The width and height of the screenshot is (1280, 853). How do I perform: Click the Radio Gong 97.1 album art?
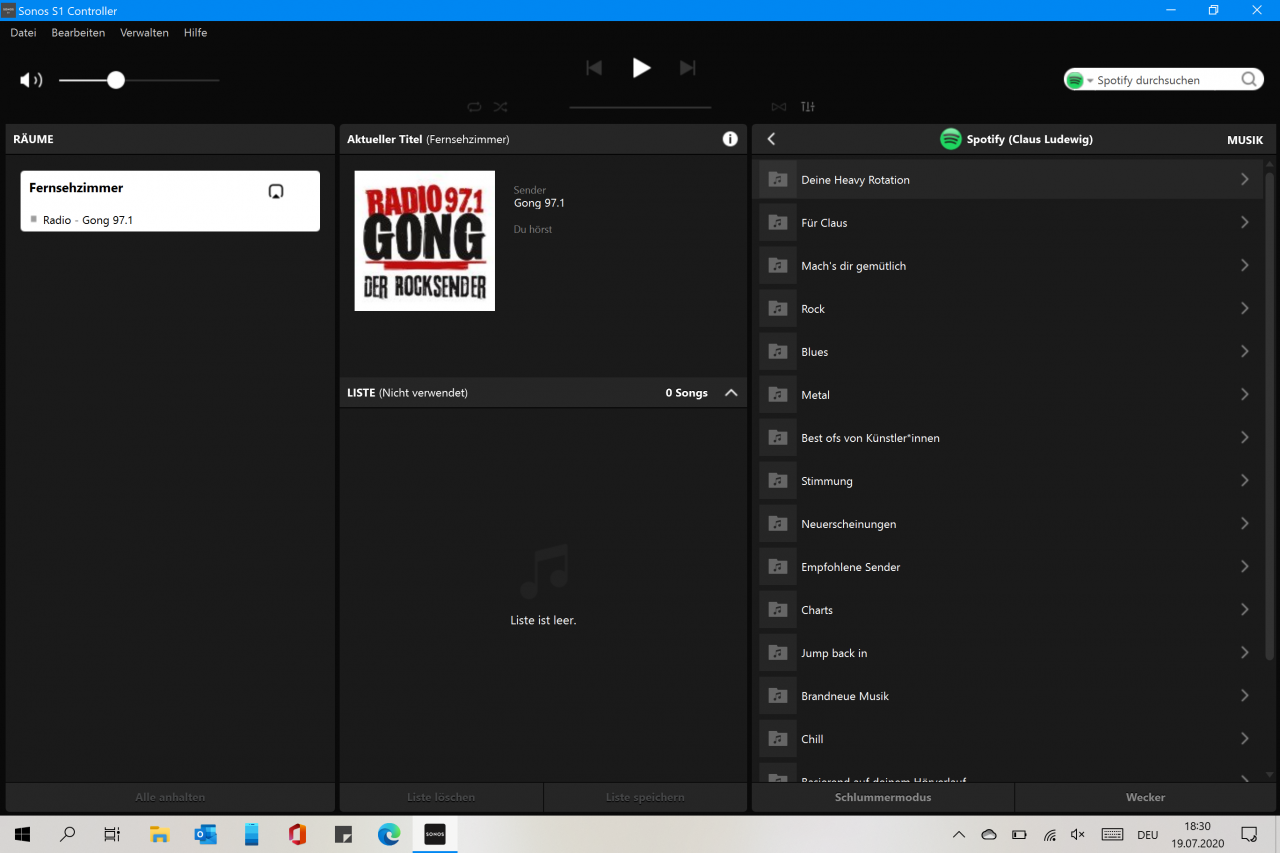(425, 241)
